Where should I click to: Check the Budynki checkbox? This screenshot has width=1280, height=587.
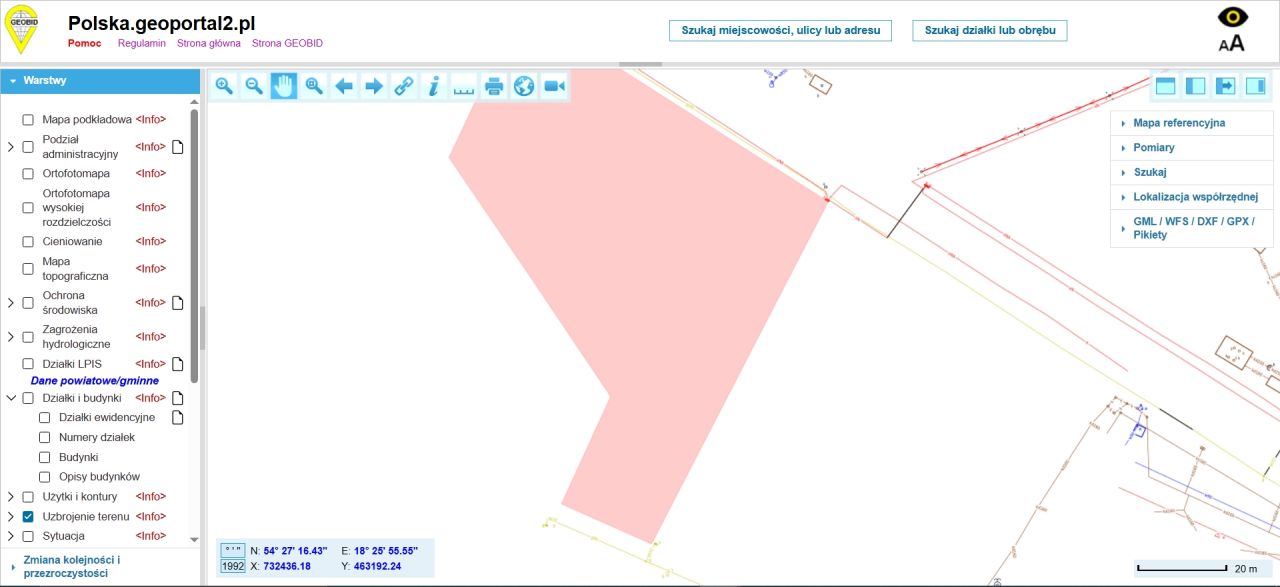(x=44, y=457)
